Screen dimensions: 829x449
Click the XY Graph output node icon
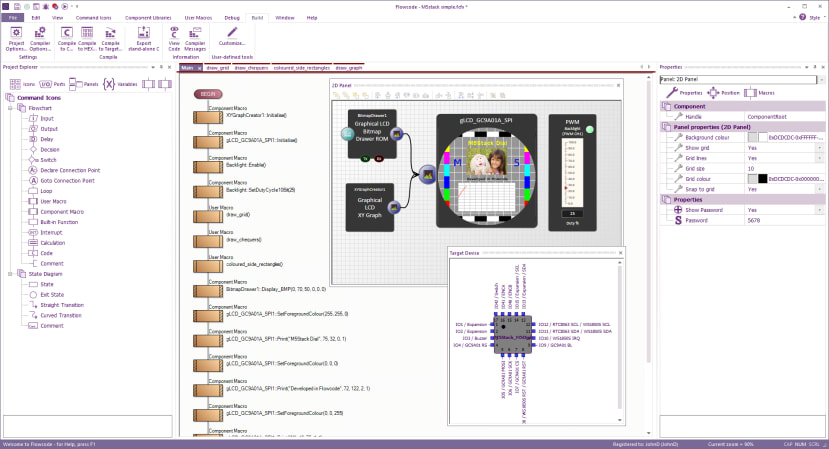click(x=394, y=208)
